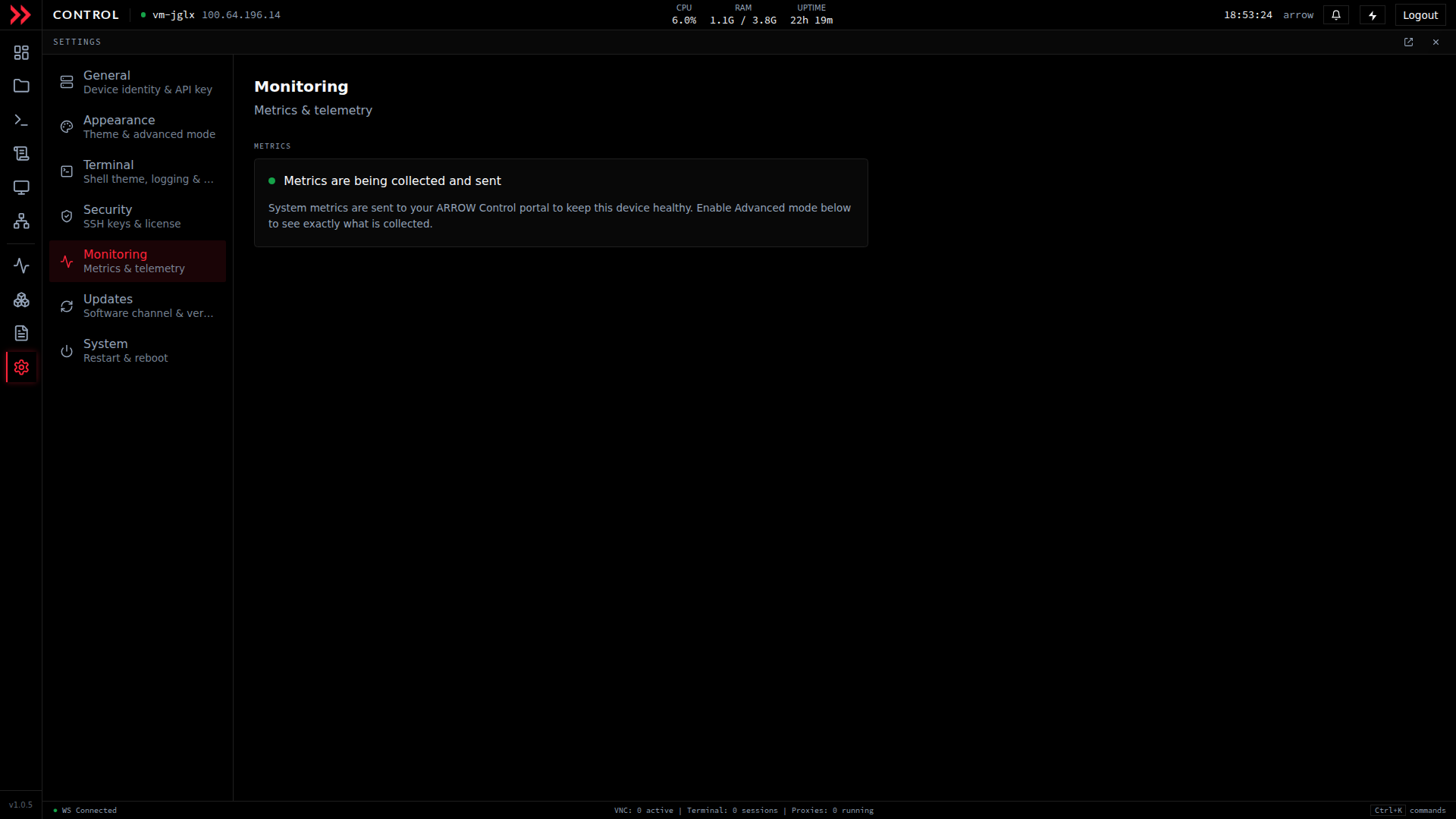Image resolution: width=1456 pixels, height=819 pixels.
Task: Open the cubes modules icon in sidebar
Action: pos(21,300)
